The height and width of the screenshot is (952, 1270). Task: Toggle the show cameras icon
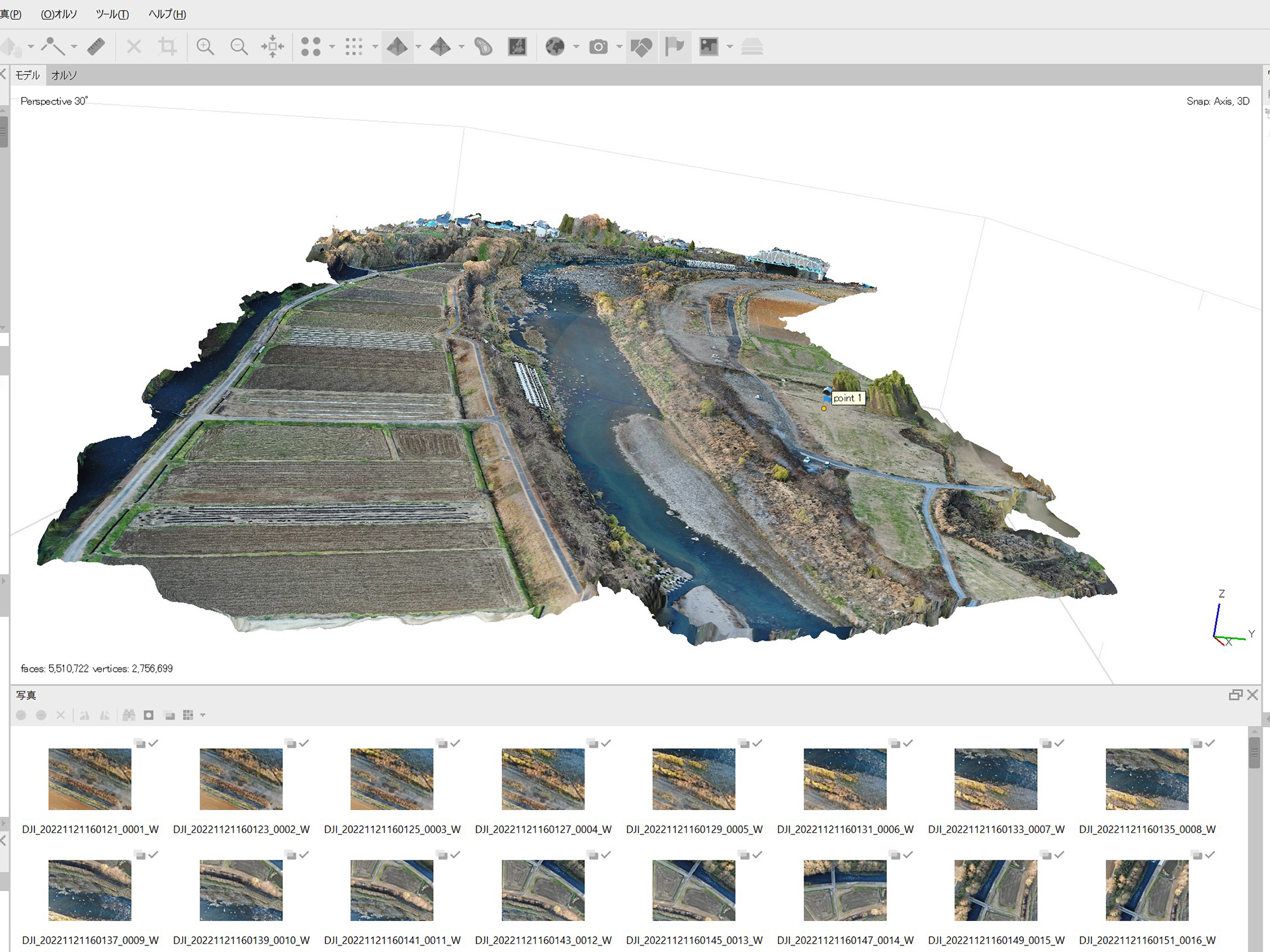pyautogui.click(x=598, y=46)
